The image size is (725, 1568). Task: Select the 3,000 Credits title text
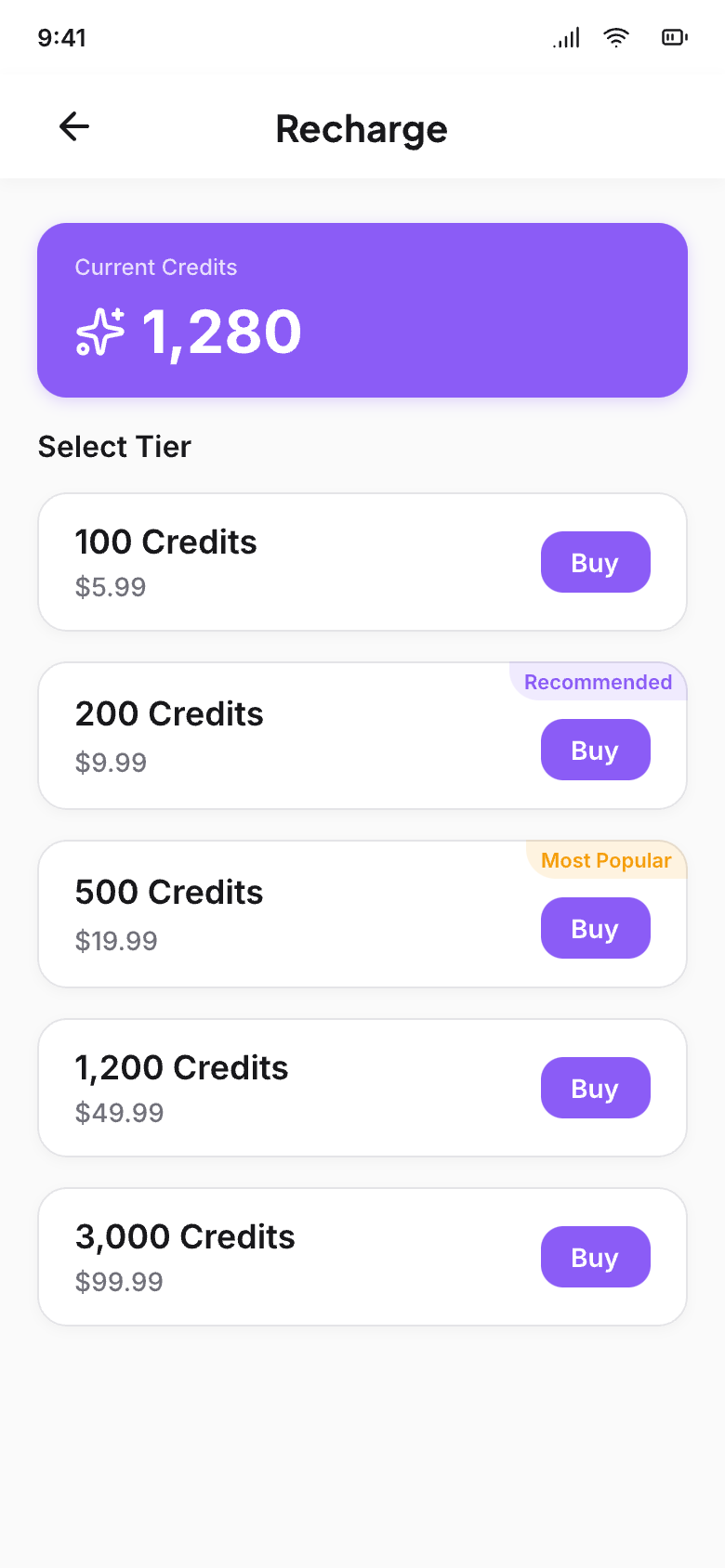tap(185, 1237)
